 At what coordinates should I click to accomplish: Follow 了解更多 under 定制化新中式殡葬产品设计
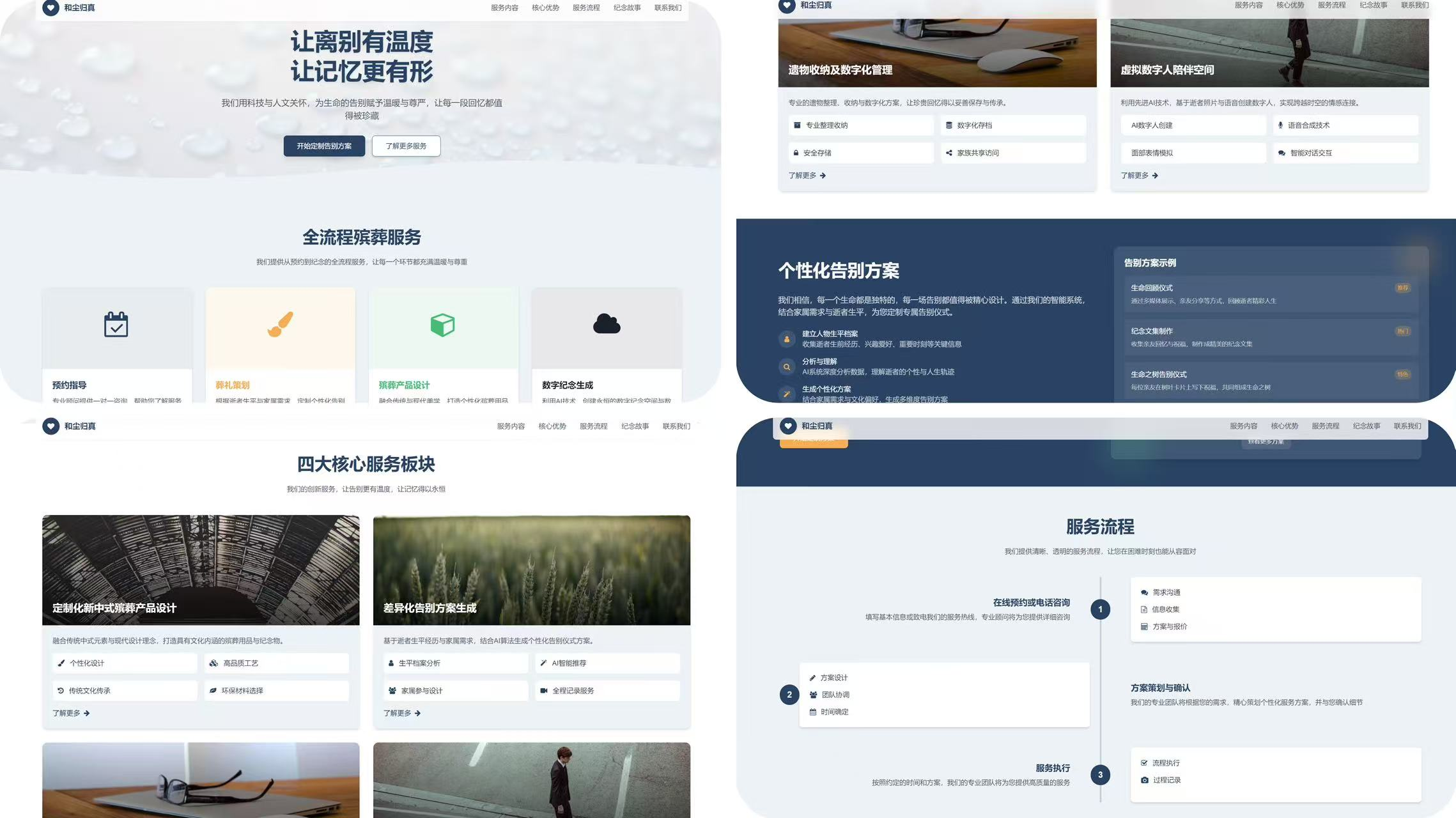coord(71,713)
